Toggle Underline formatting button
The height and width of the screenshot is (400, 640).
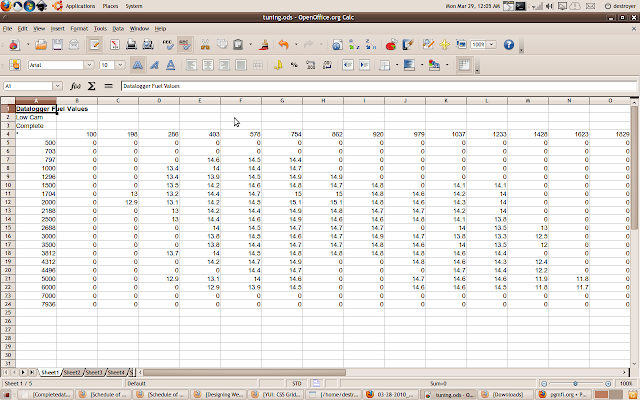tap(170, 65)
